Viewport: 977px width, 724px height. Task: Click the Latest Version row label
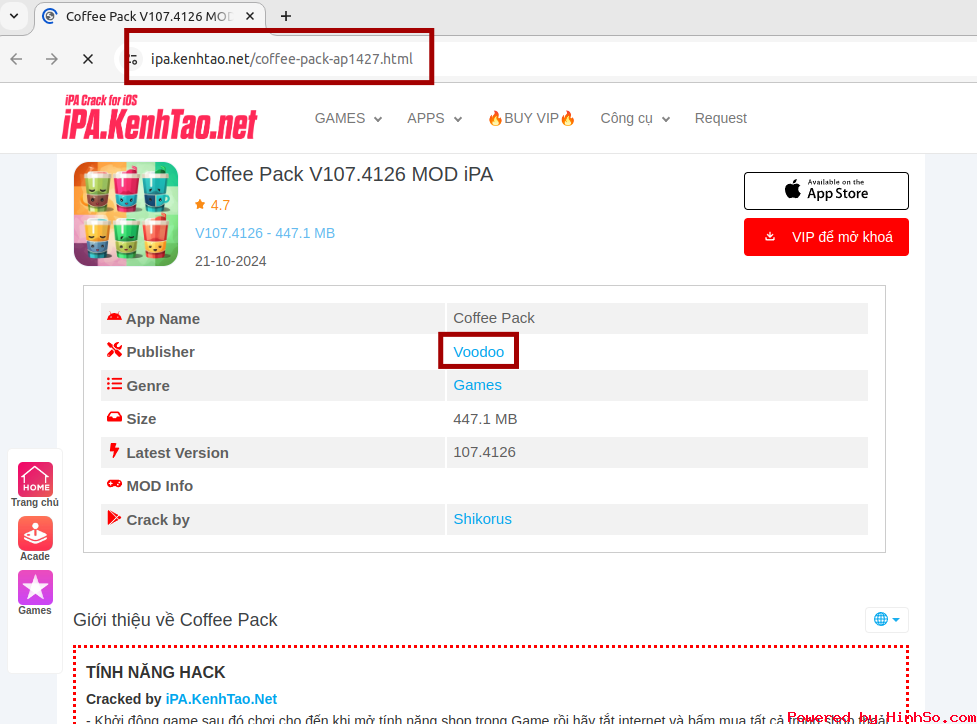click(x=178, y=453)
